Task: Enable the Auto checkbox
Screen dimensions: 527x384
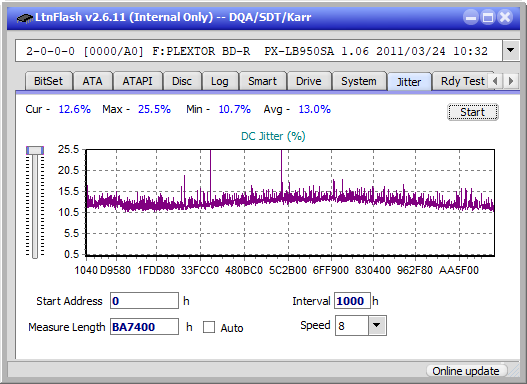Action: click(x=209, y=327)
